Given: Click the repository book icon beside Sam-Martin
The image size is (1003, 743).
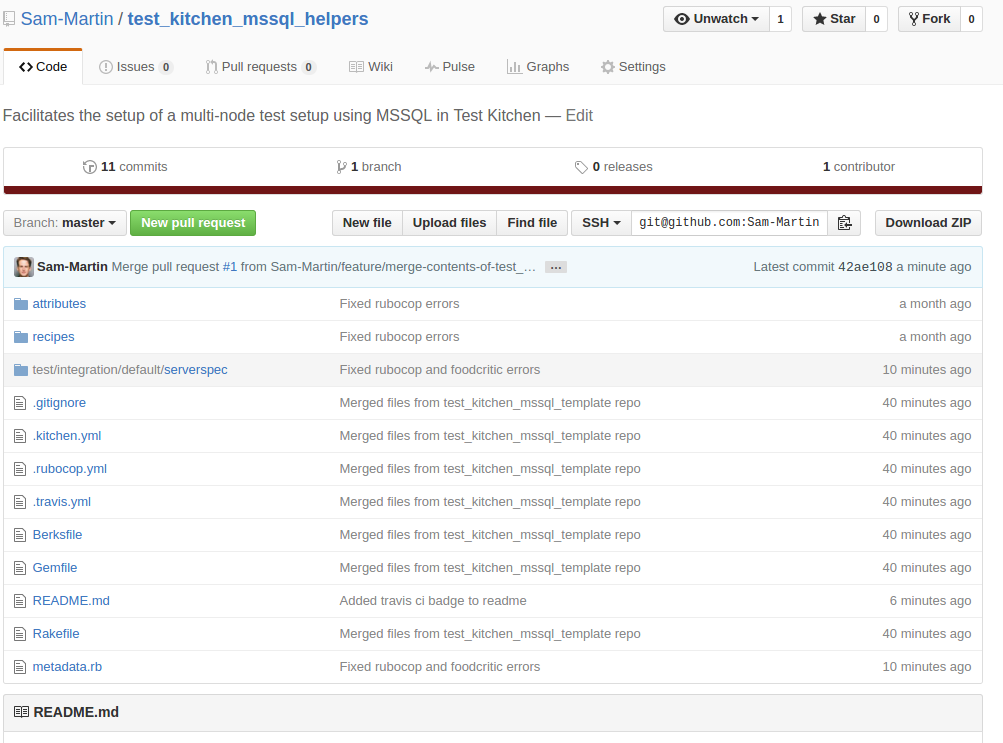Looking at the screenshot, I should click(9, 19).
